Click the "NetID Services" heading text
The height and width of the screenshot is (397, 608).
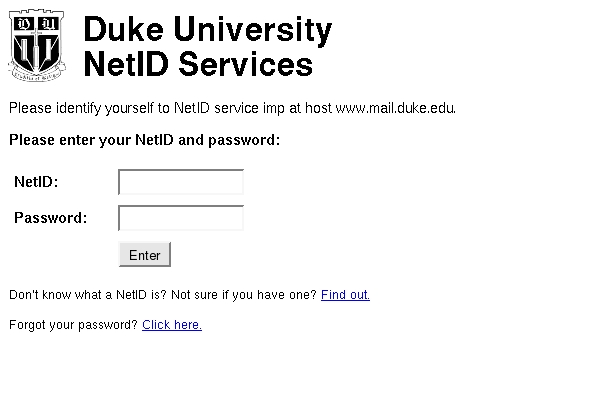point(198,64)
